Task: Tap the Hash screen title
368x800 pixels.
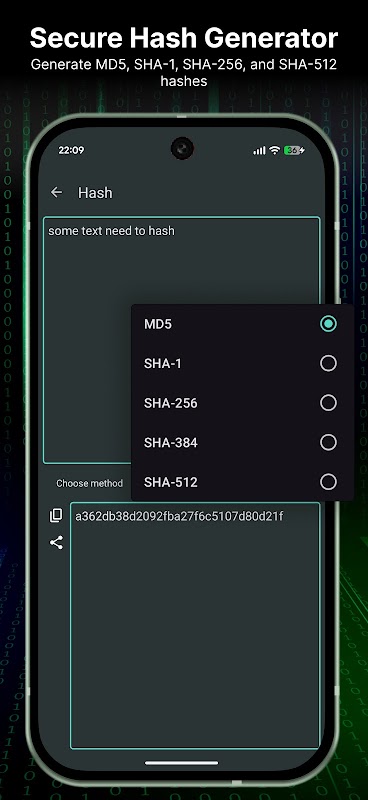Action: (95, 193)
